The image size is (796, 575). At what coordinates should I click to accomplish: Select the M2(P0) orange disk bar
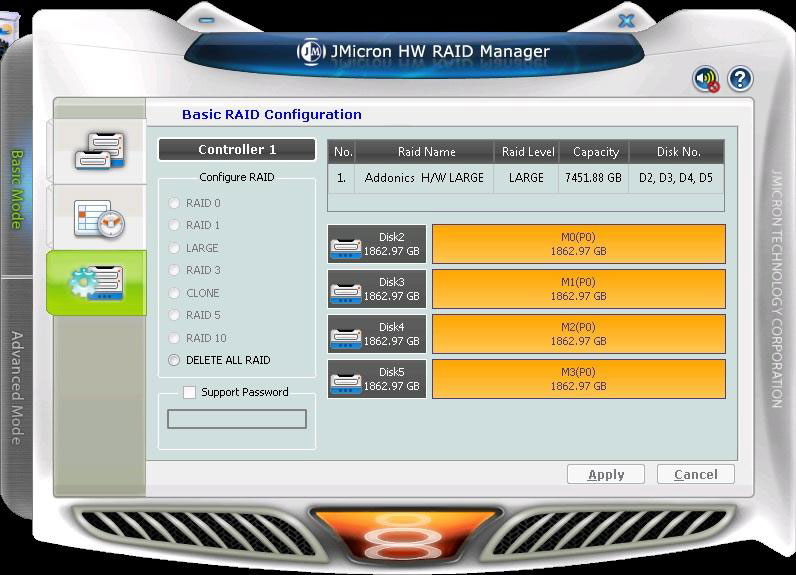pos(579,334)
